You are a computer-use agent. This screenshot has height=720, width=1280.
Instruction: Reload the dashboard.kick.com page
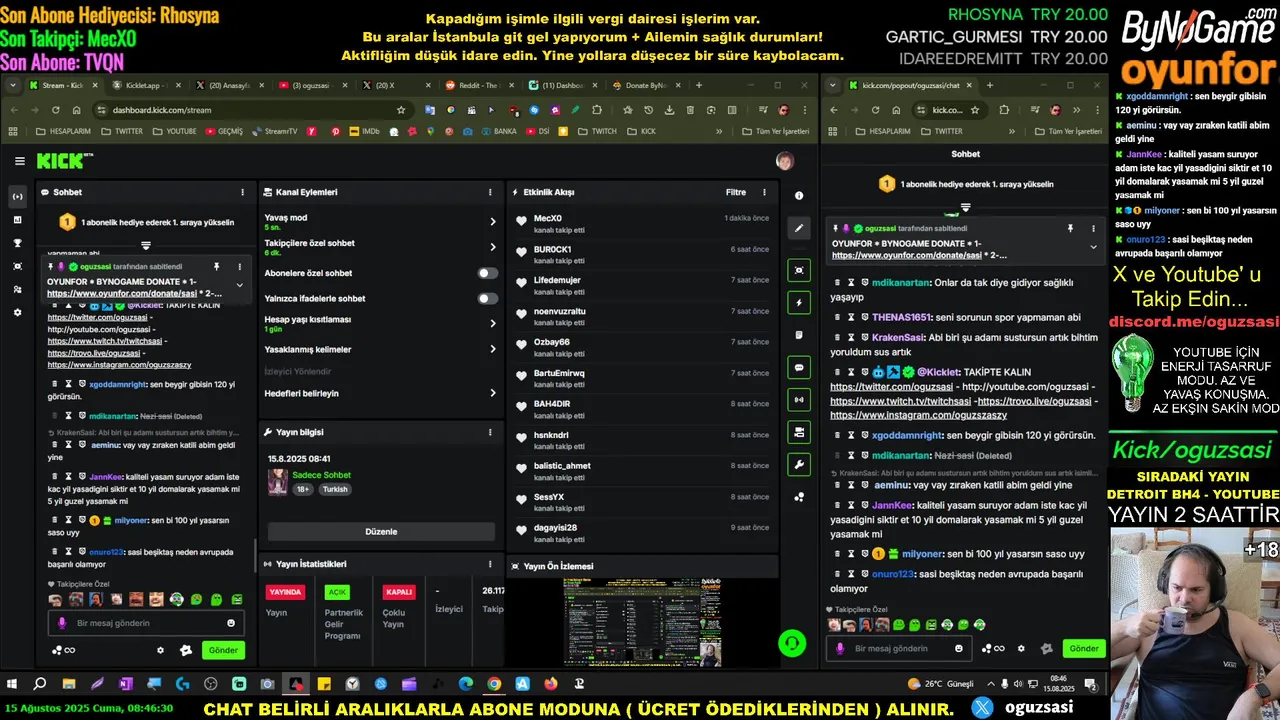[55, 110]
